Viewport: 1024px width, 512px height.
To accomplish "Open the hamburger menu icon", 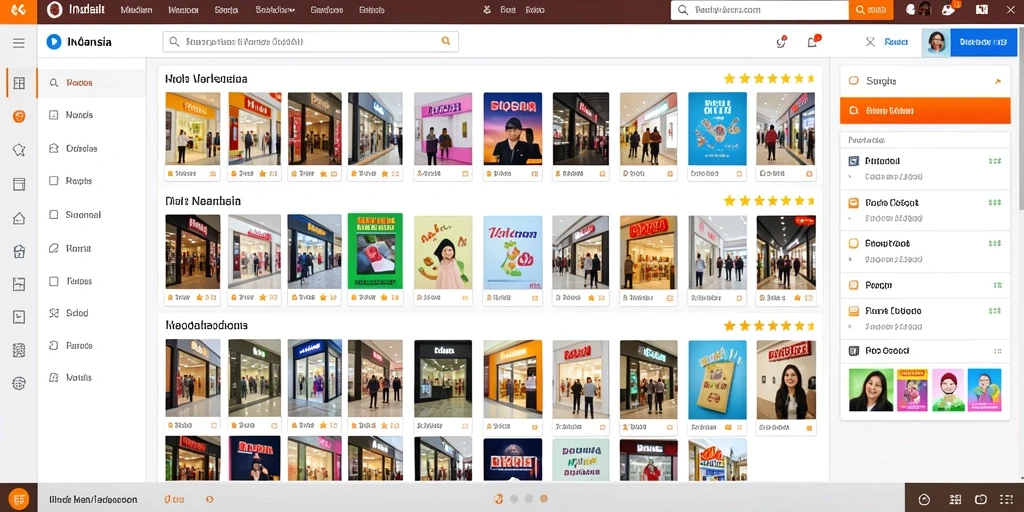I will click(19, 43).
